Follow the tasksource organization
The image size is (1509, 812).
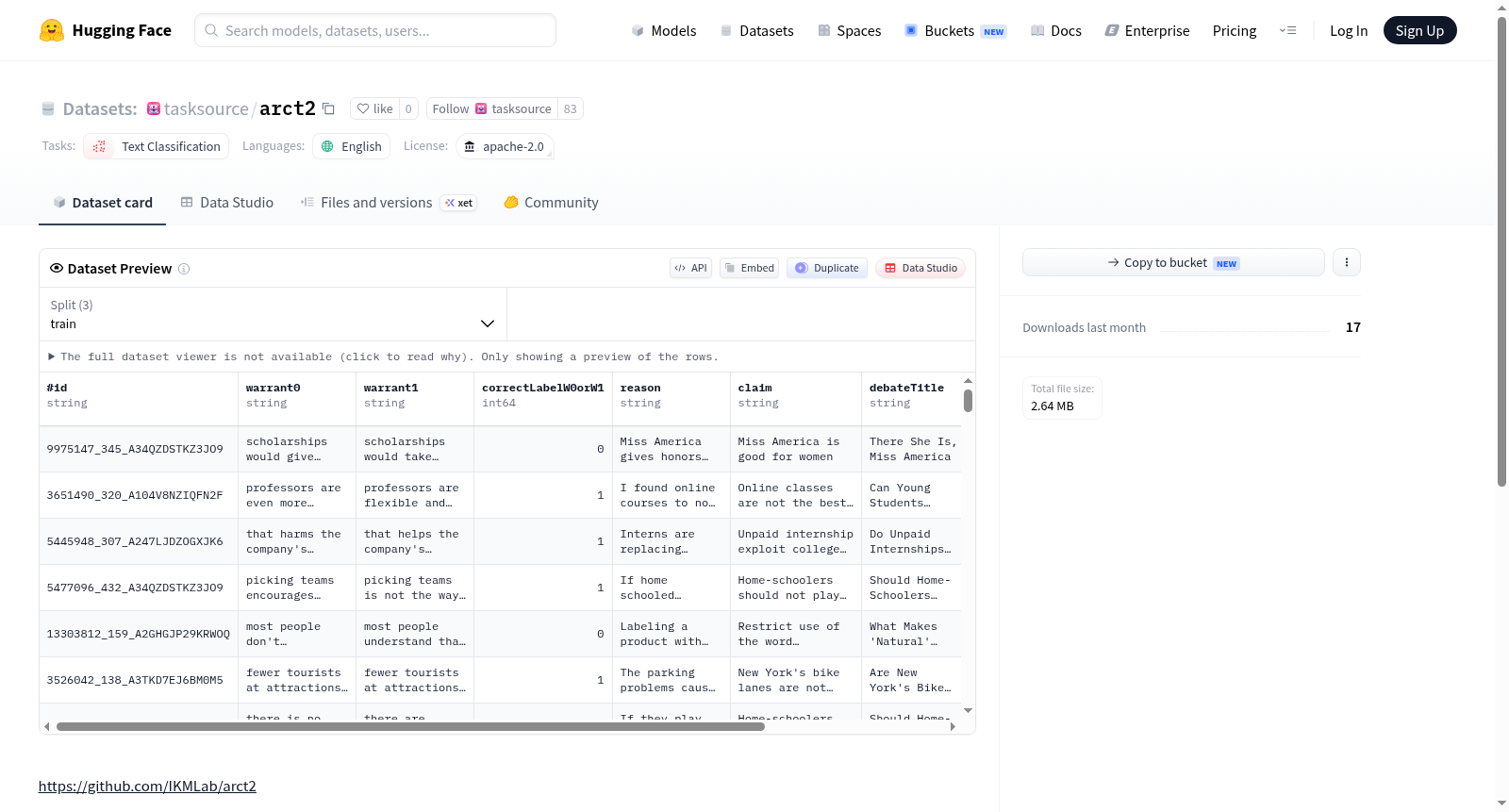click(x=492, y=108)
